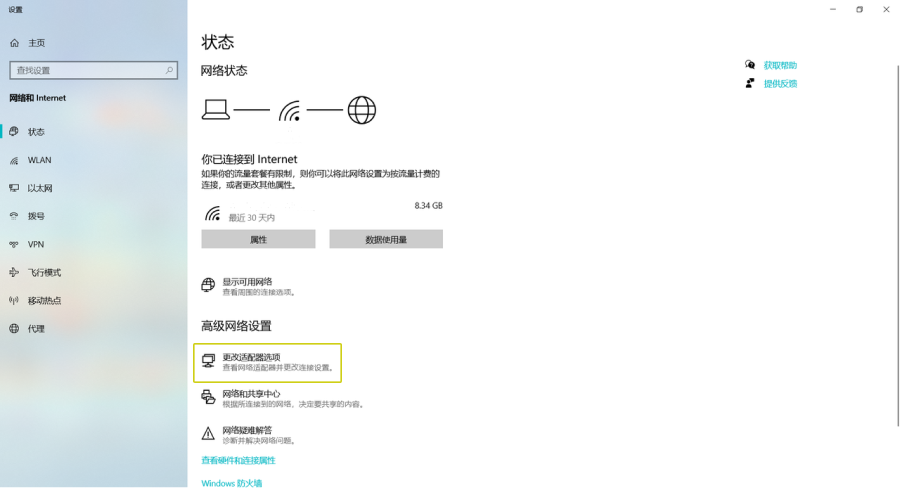Open 以太网 Ethernet settings

click(40, 188)
